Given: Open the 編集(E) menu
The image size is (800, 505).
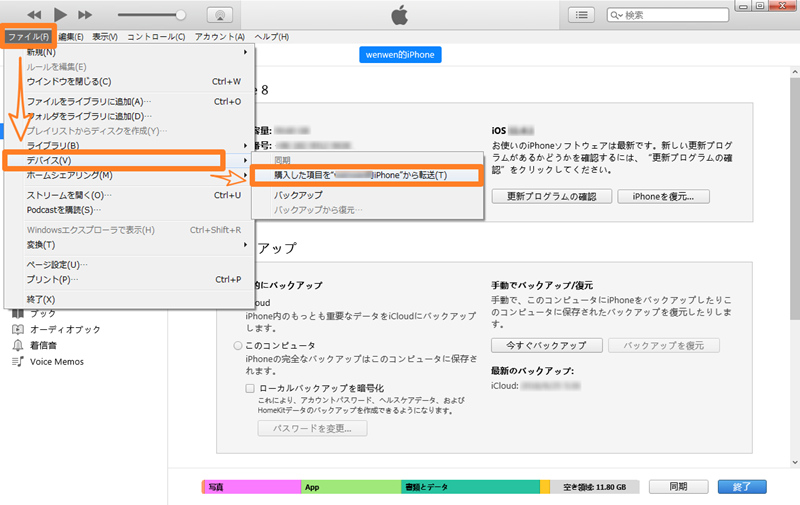Looking at the screenshot, I should [x=70, y=37].
